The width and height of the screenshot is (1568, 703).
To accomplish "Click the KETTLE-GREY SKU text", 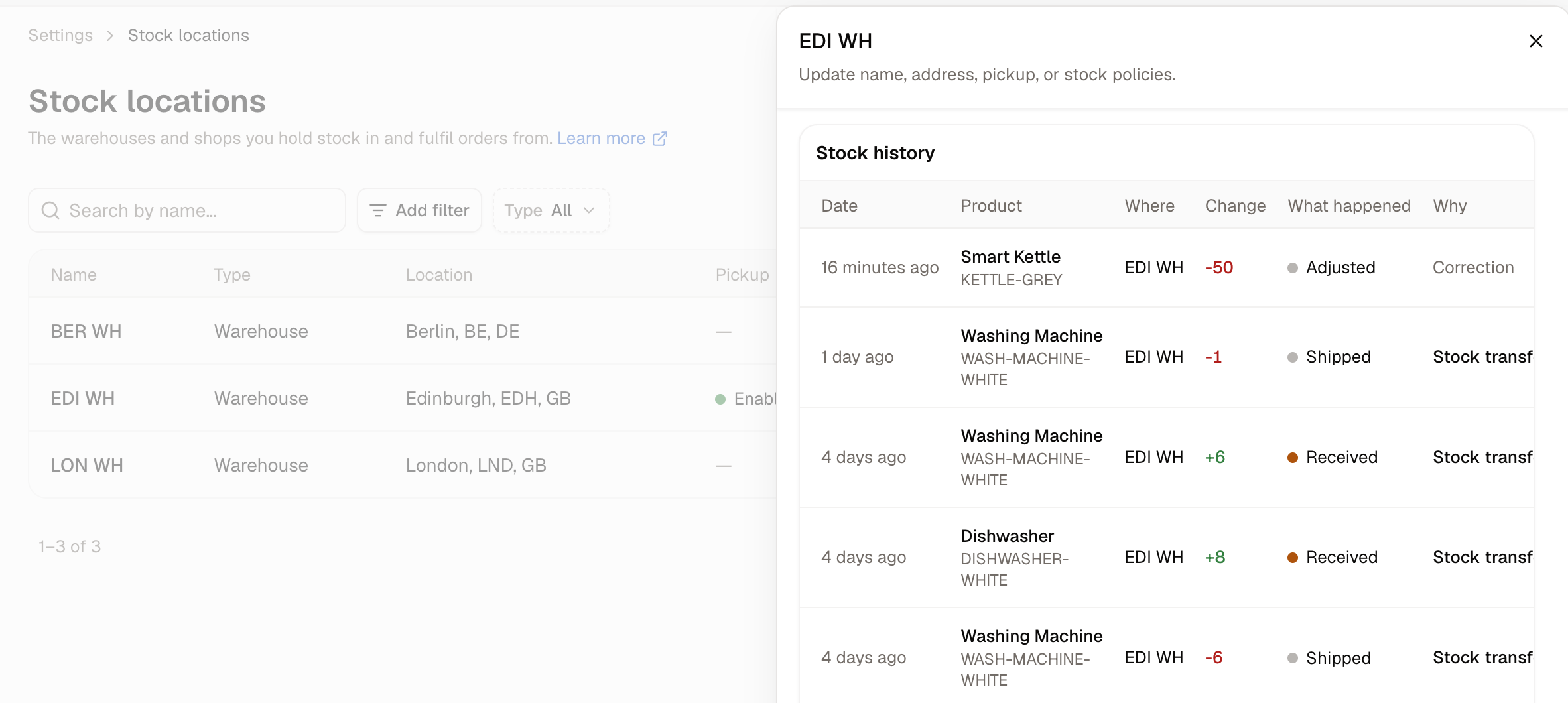I will (x=1011, y=280).
